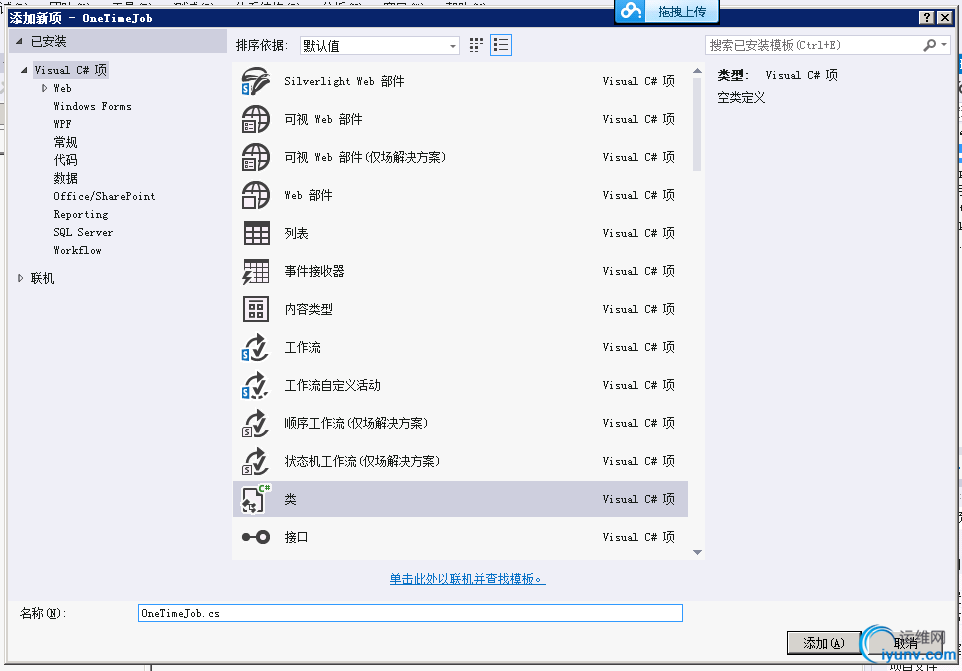Click the 取消 cancel button
This screenshot has height=671, width=962.
(906, 643)
